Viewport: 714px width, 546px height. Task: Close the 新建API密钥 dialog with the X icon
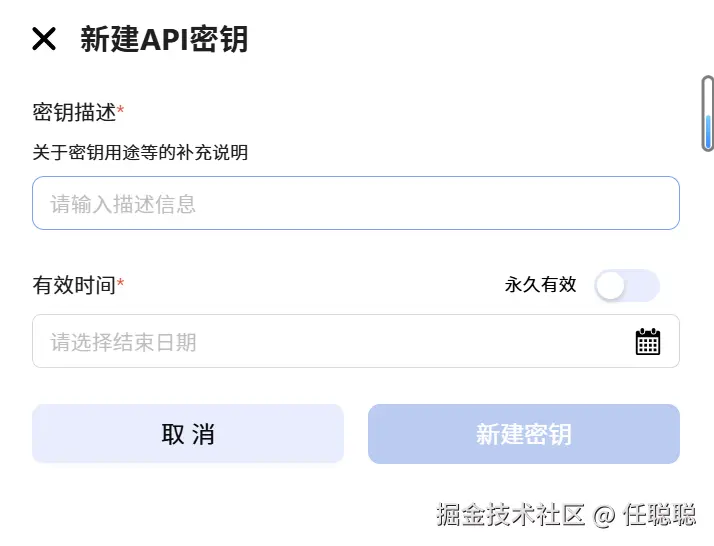pos(44,39)
